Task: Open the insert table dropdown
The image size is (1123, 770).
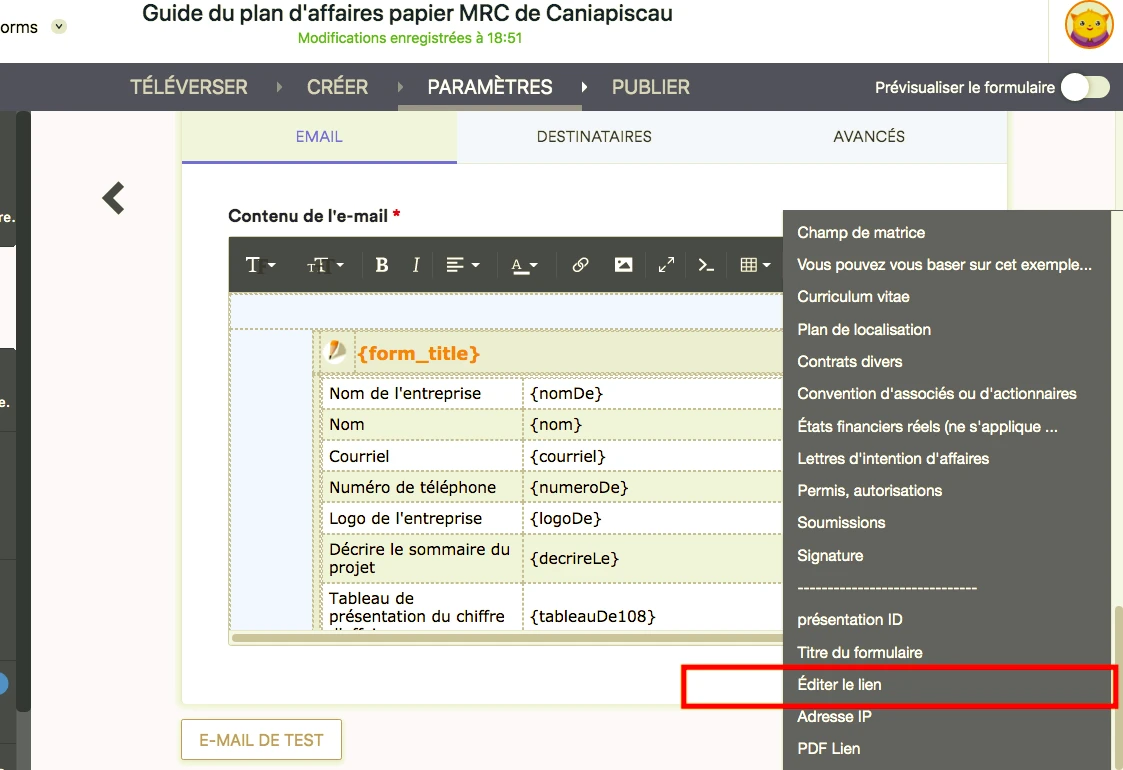Action: coord(755,265)
